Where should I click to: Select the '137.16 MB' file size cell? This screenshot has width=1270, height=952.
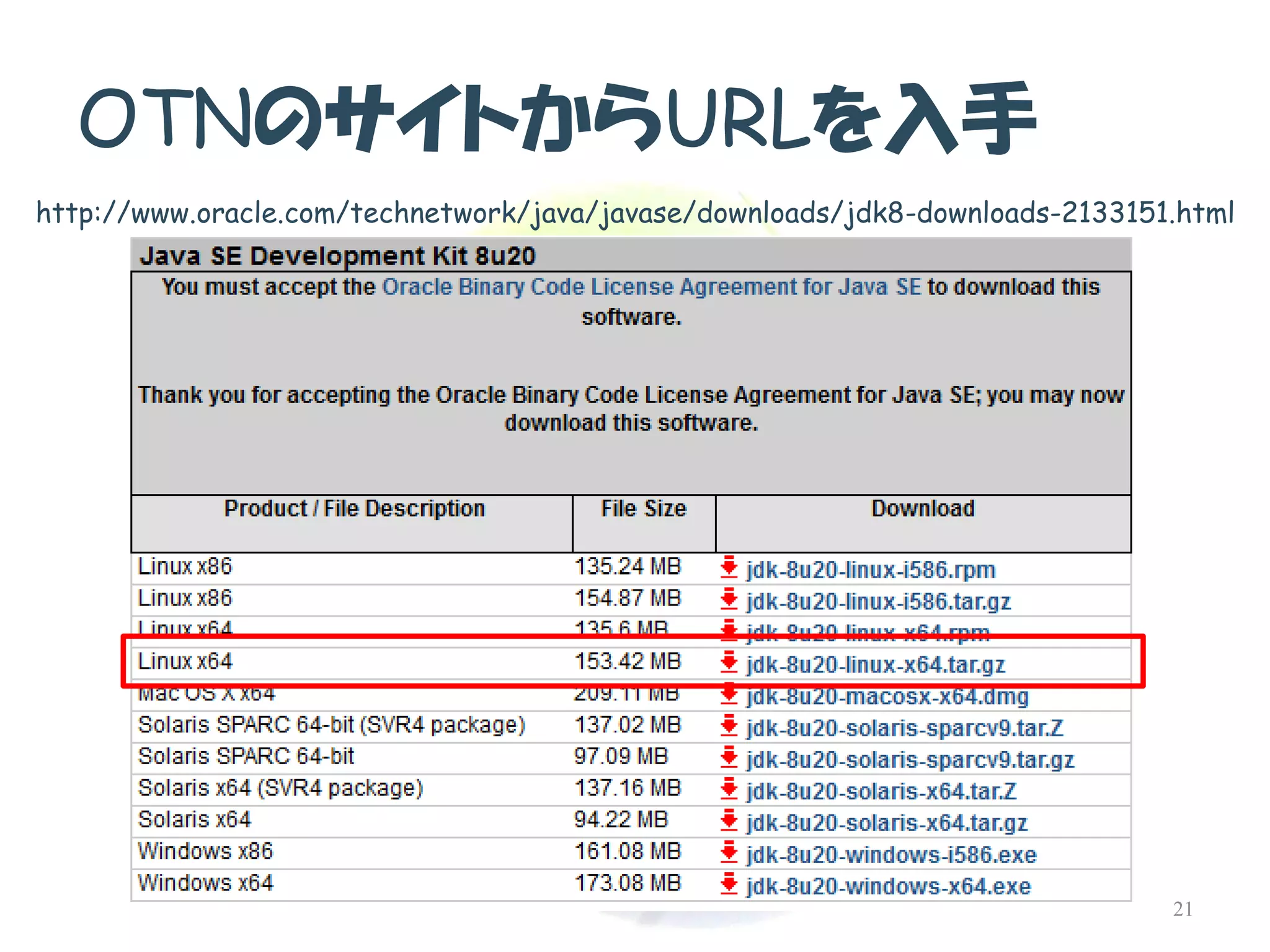click(628, 788)
